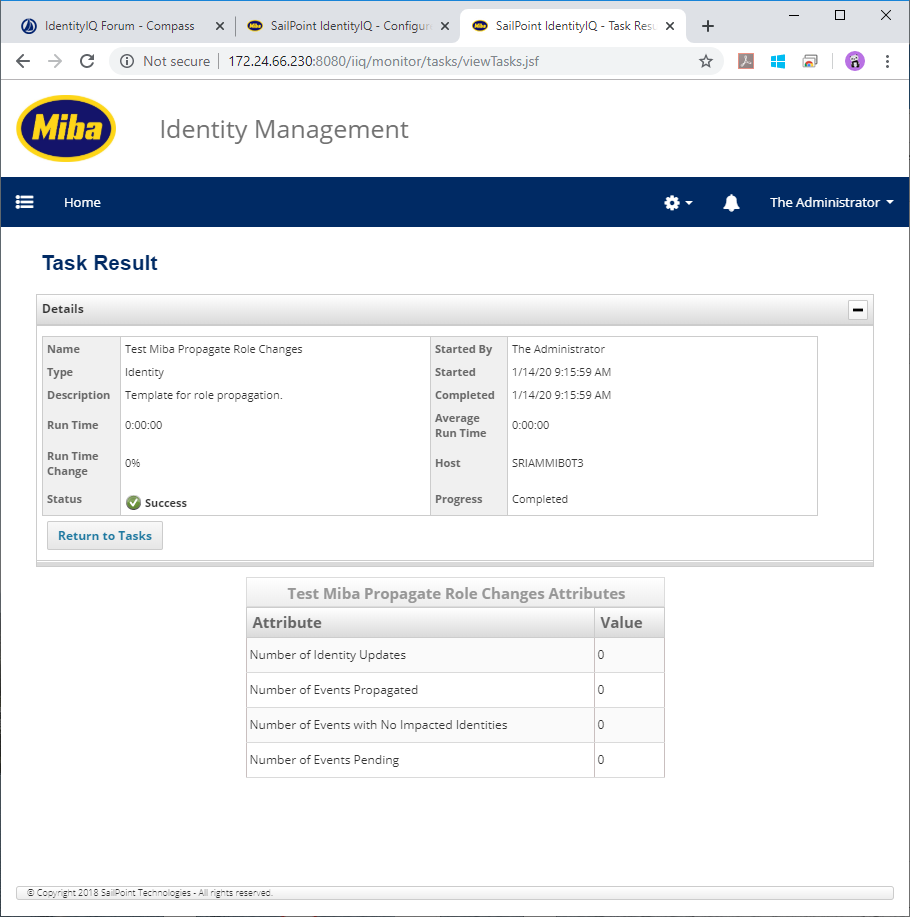Go to Home in navigation bar
This screenshot has height=917, width=910.
tap(82, 203)
